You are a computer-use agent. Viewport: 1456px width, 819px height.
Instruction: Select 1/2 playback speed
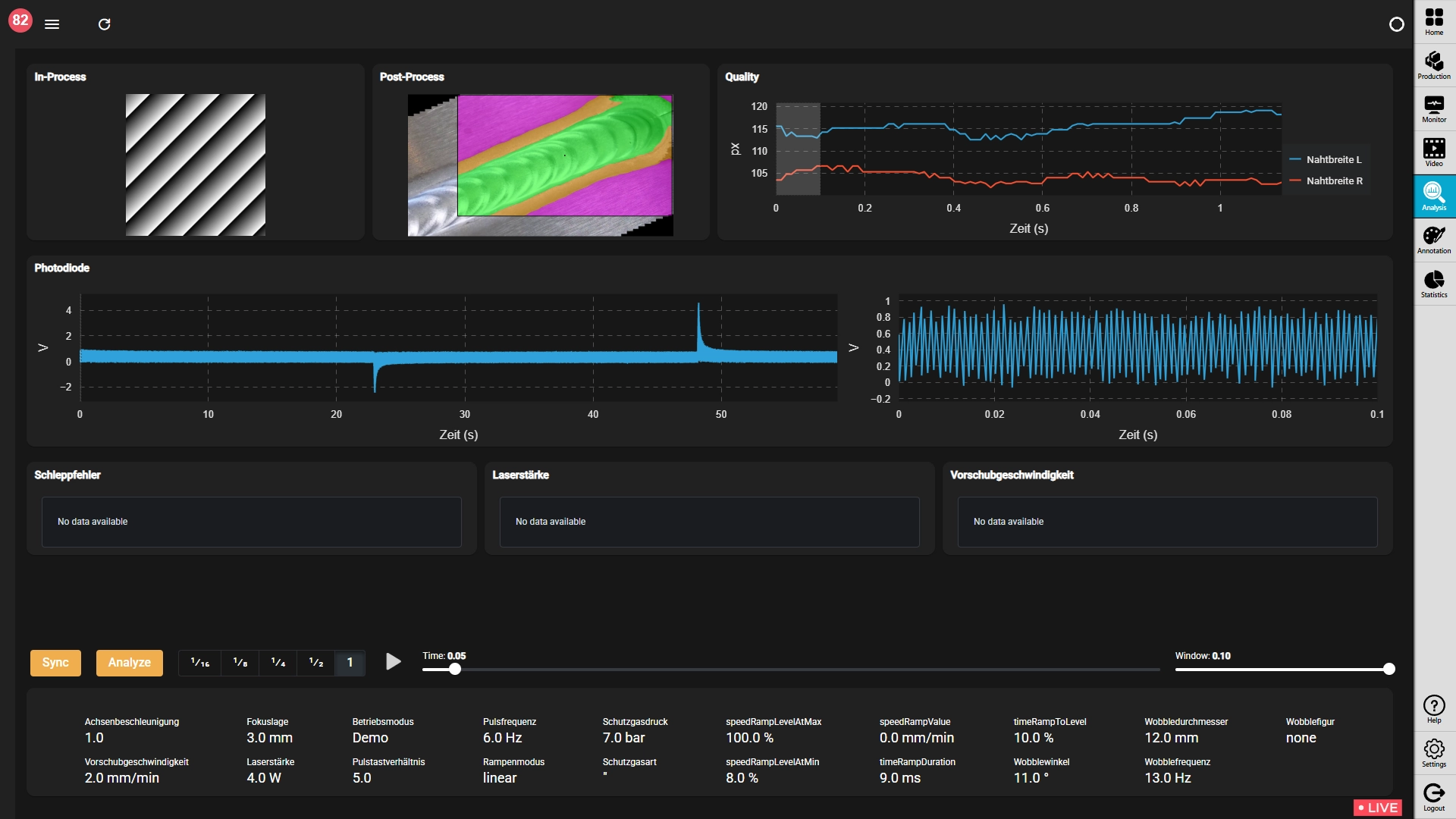pos(316,663)
